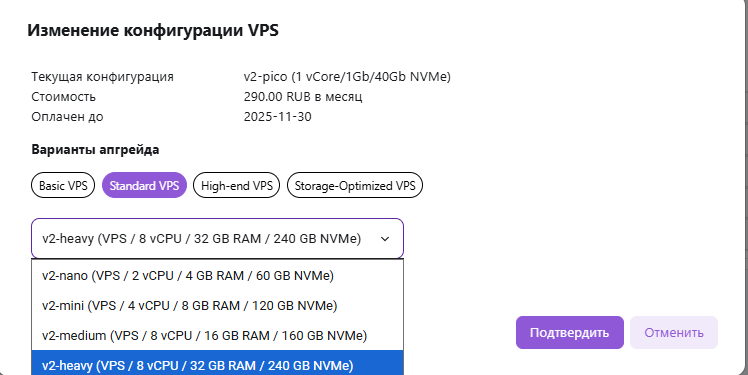Viewport: 748px width, 375px height.
Task: Click the Оплачен до label
Action: tap(67, 116)
